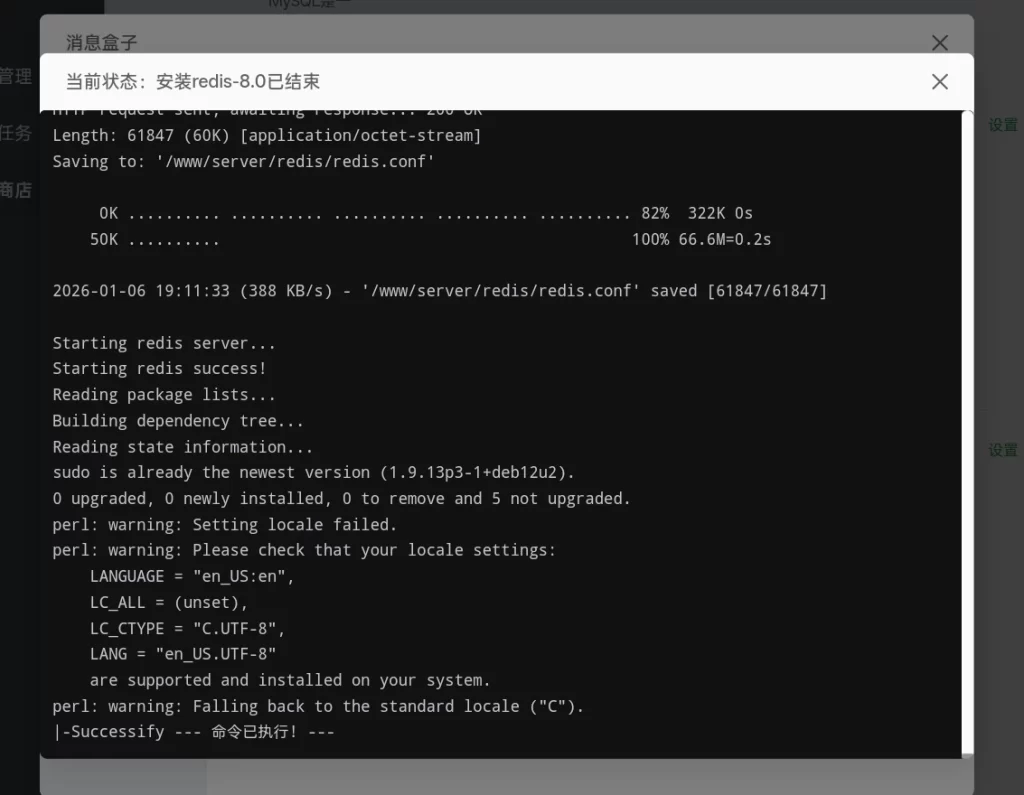Click the 当前状态 install status header text
This screenshot has width=1024, height=795.
[193, 82]
